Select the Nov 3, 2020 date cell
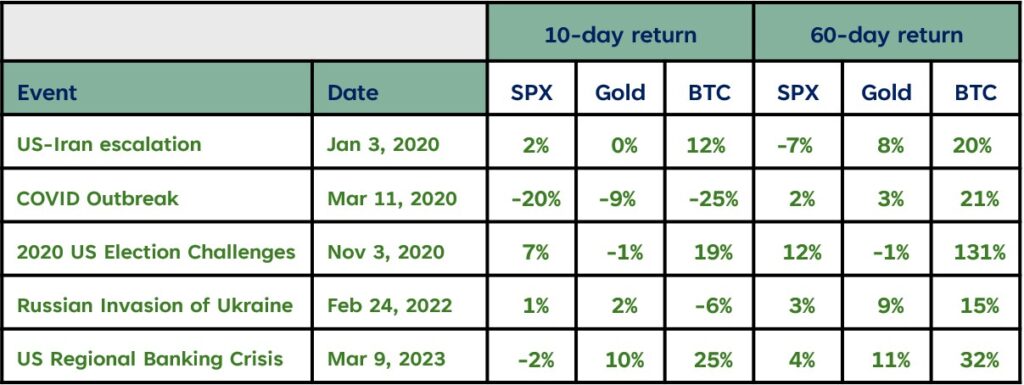 tap(400, 250)
